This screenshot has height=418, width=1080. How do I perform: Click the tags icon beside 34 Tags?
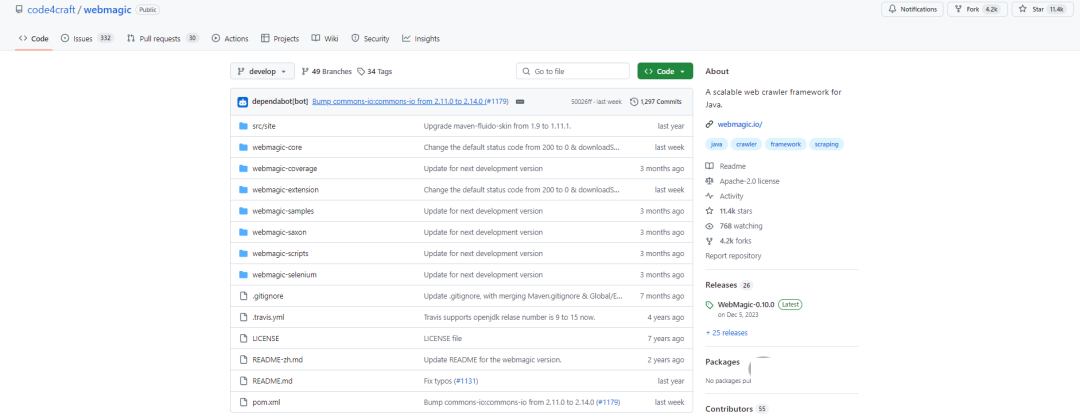tap(361, 72)
